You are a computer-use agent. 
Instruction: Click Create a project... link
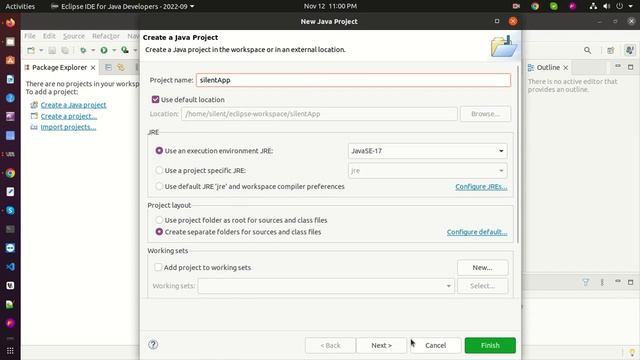coord(69,116)
